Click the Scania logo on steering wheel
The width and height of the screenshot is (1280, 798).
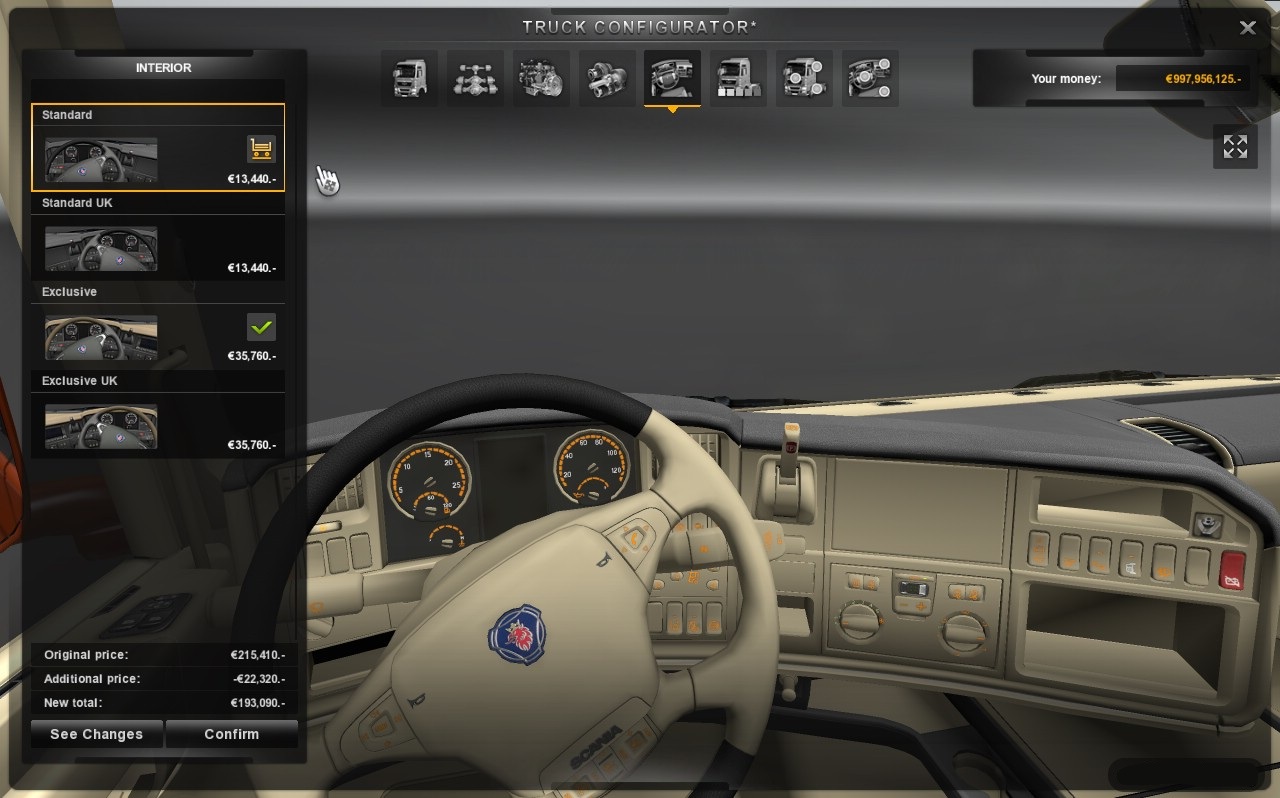click(517, 635)
